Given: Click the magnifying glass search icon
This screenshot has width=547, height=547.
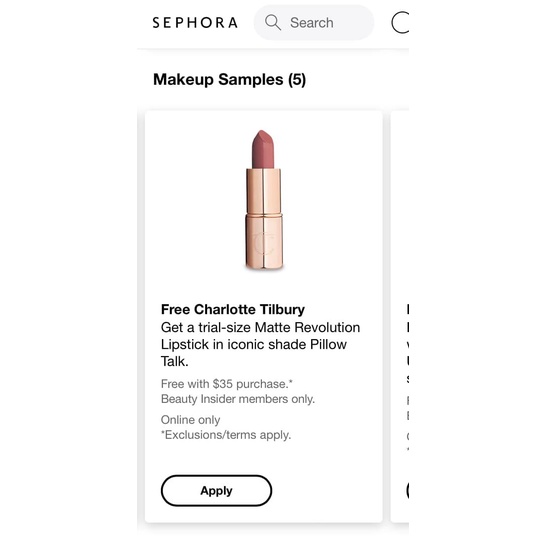Looking at the screenshot, I should [272, 23].
